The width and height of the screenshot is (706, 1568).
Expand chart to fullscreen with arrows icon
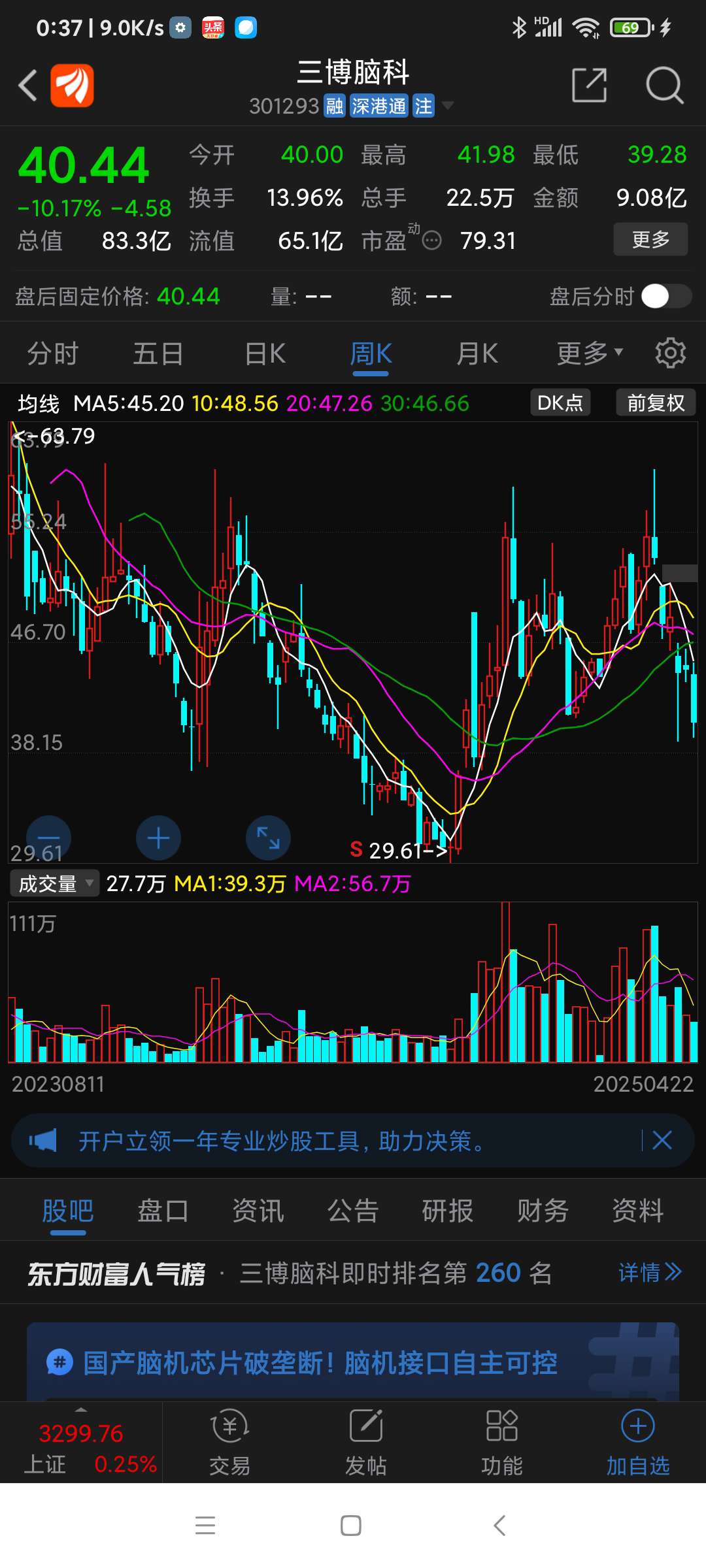(x=268, y=838)
